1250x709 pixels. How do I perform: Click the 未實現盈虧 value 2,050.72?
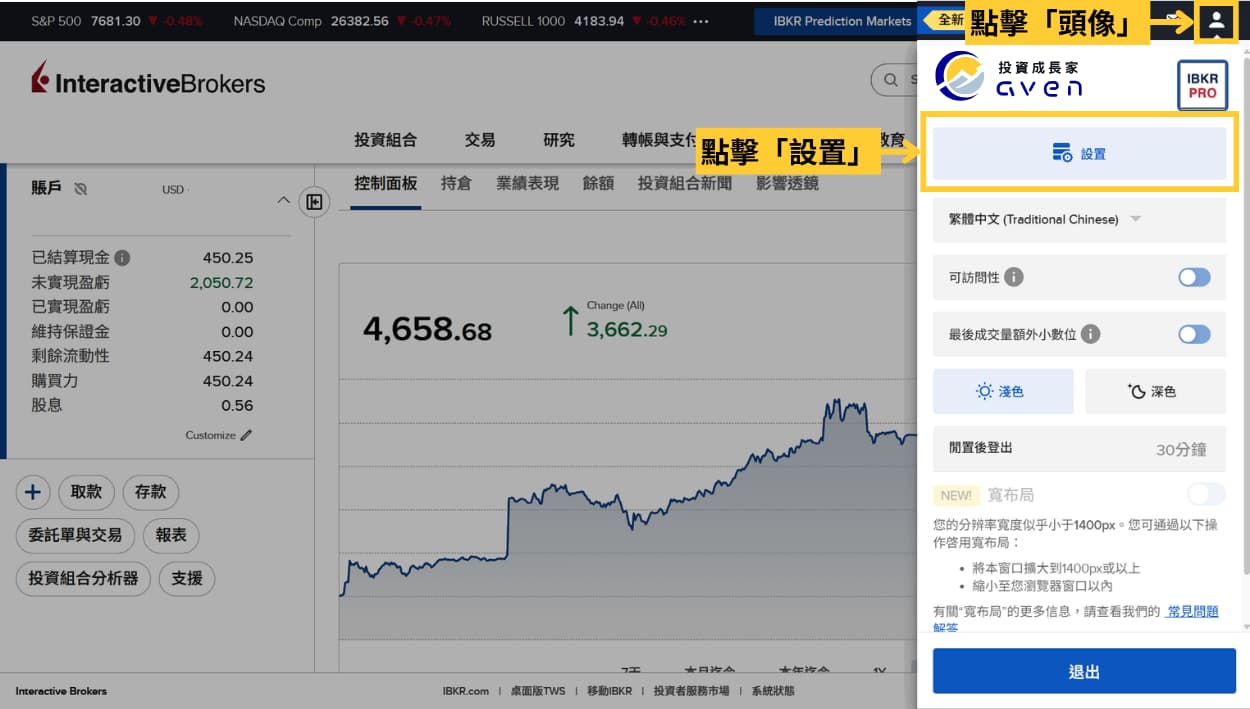(x=221, y=282)
